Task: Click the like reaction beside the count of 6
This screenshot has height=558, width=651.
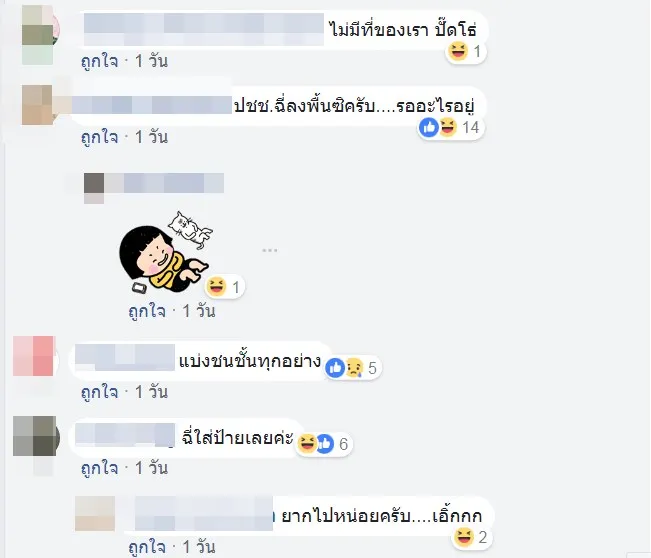Action: 325,443
